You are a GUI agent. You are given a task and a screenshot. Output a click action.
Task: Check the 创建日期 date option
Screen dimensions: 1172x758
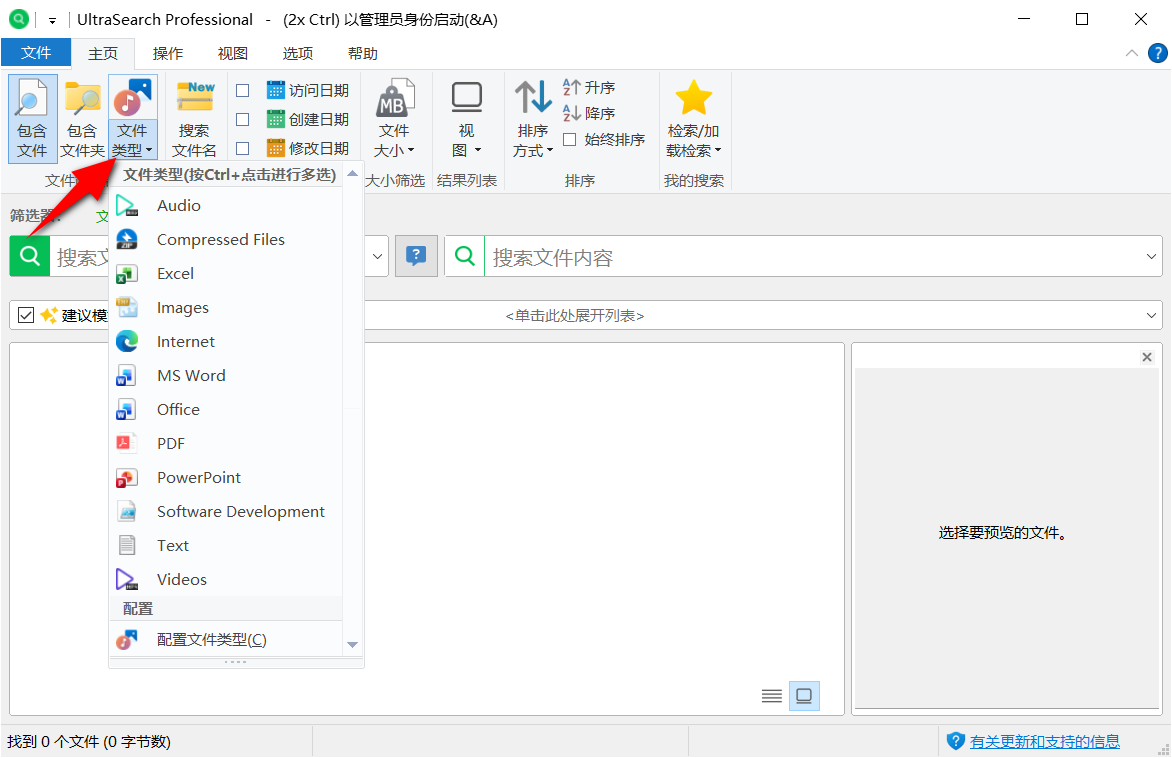(242, 118)
